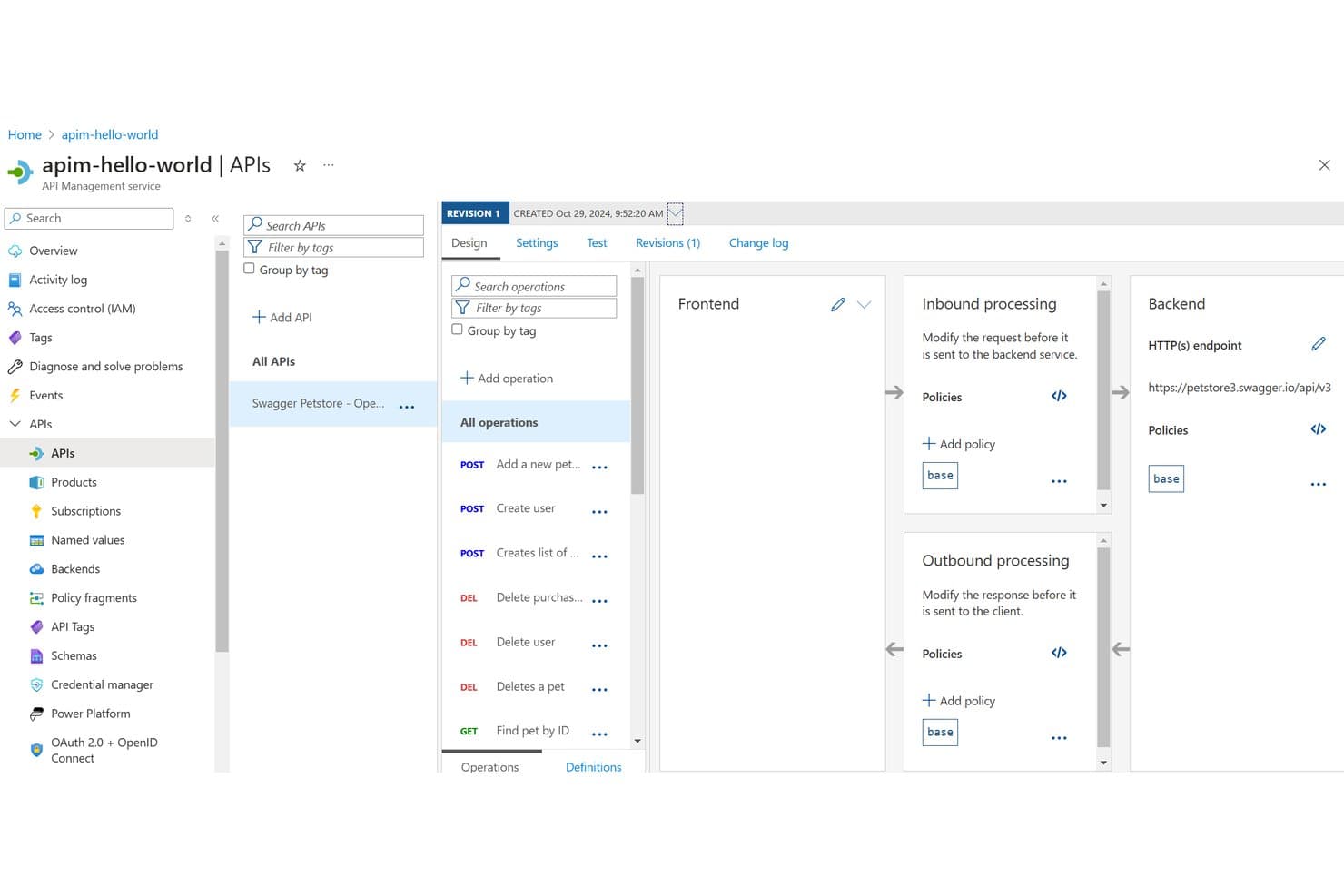1344x896 pixels.
Task: Click Filter by tags in operations panel
Action: click(534, 308)
